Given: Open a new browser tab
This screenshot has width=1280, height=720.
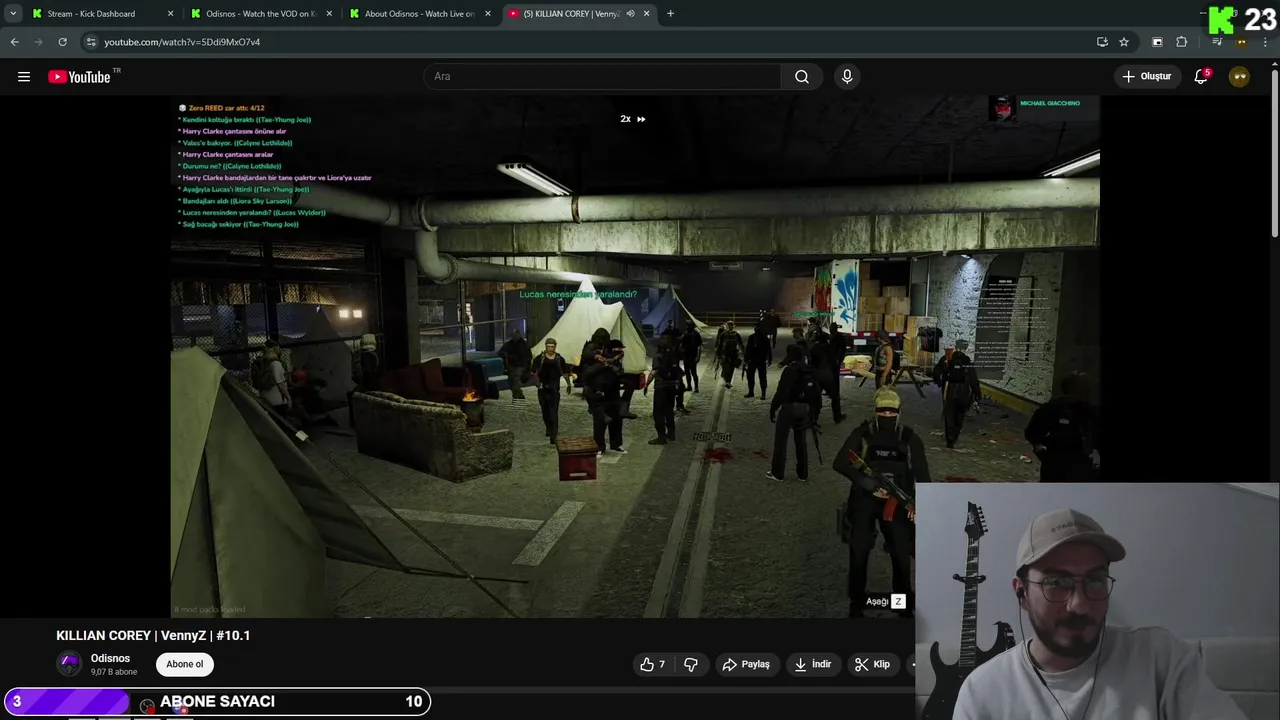Looking at the screenshot, I should (x=670, y=14).
